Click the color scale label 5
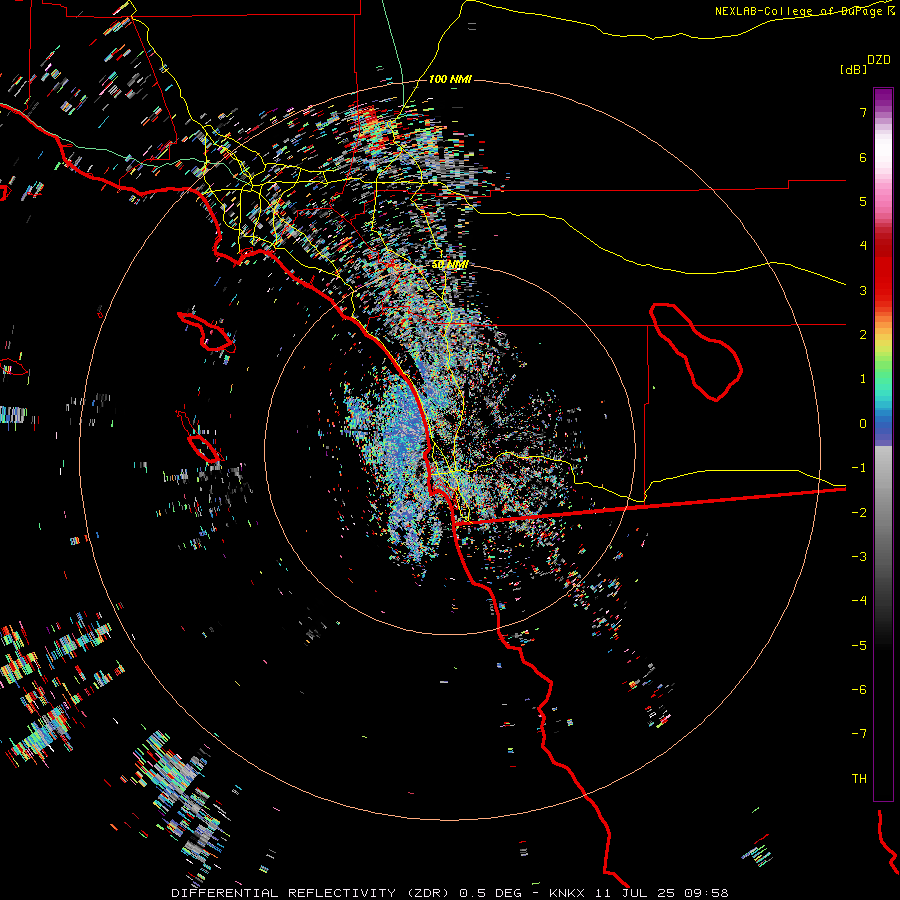 click(x=863, y=201)
